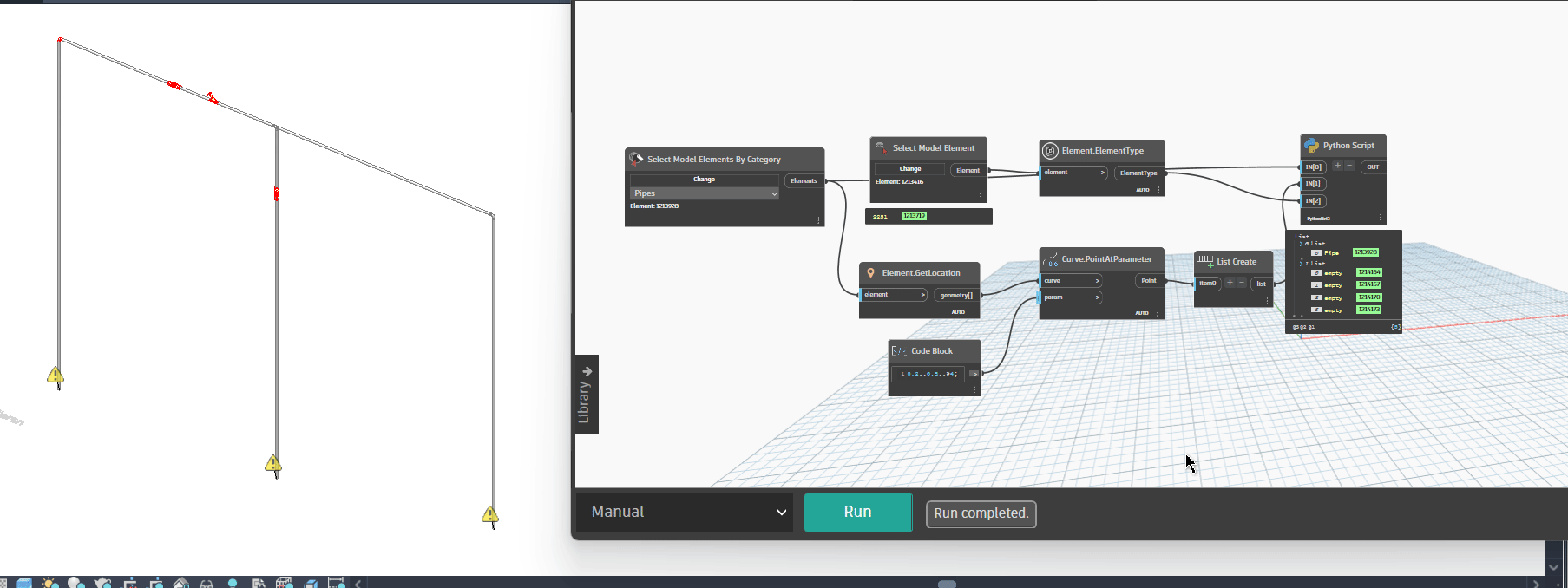Screen dimensions: 1568x588
Task: Click the warning triangle under the left pipe
Action: tap(56, 375)
